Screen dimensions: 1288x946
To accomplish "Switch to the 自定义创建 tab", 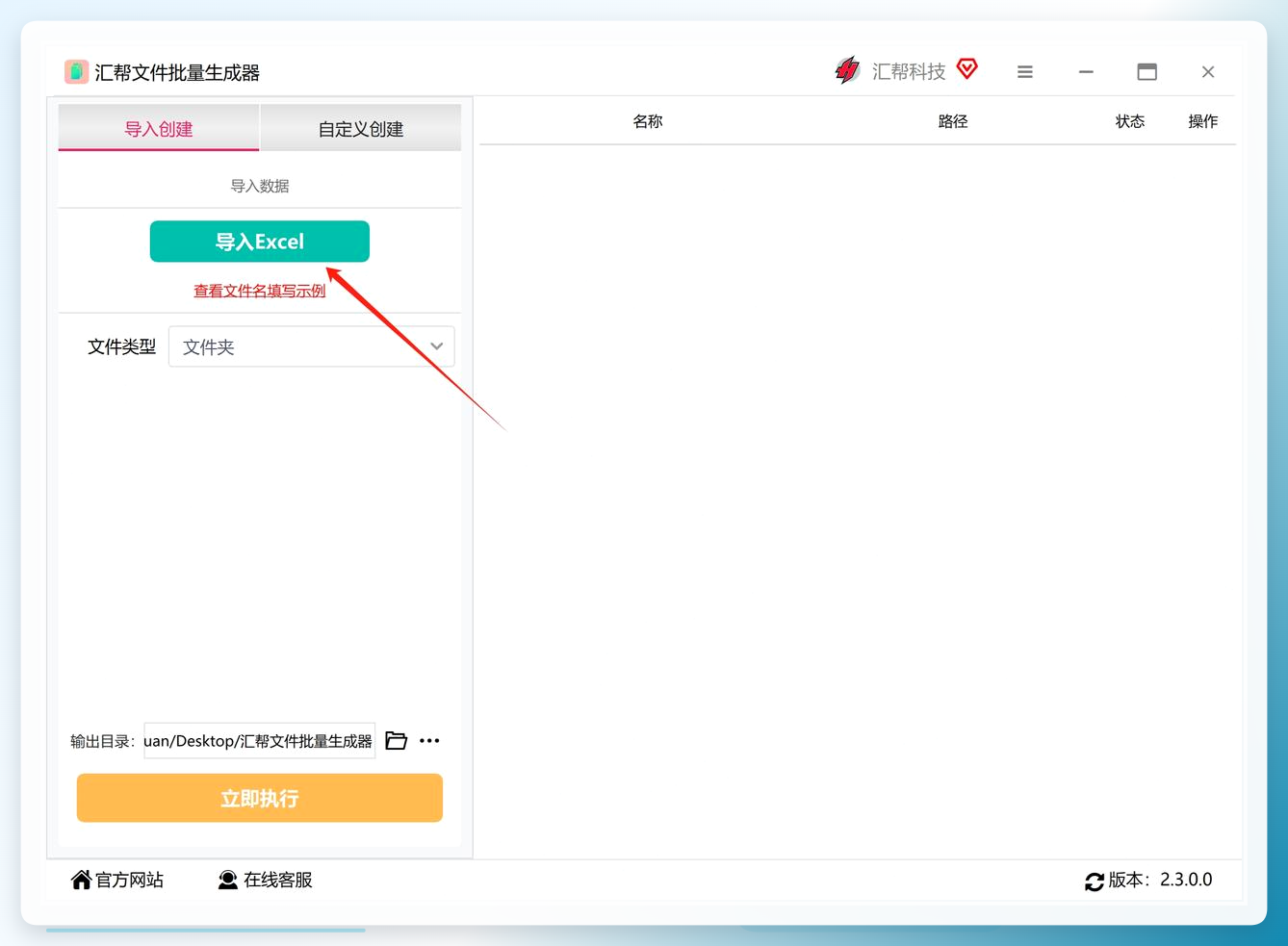I will tap(361, 128).
